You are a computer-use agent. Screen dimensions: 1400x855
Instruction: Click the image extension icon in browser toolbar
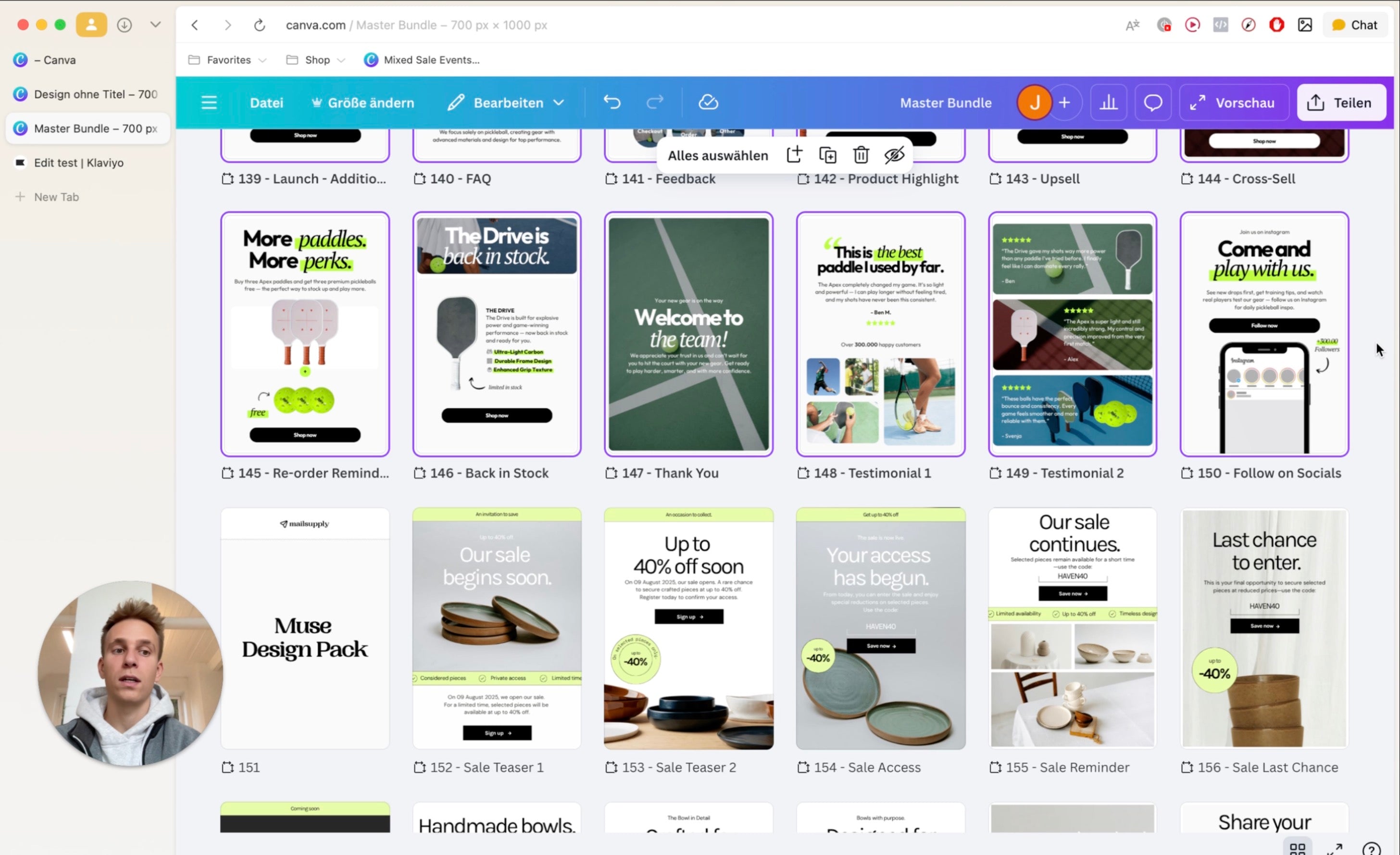1305,25
